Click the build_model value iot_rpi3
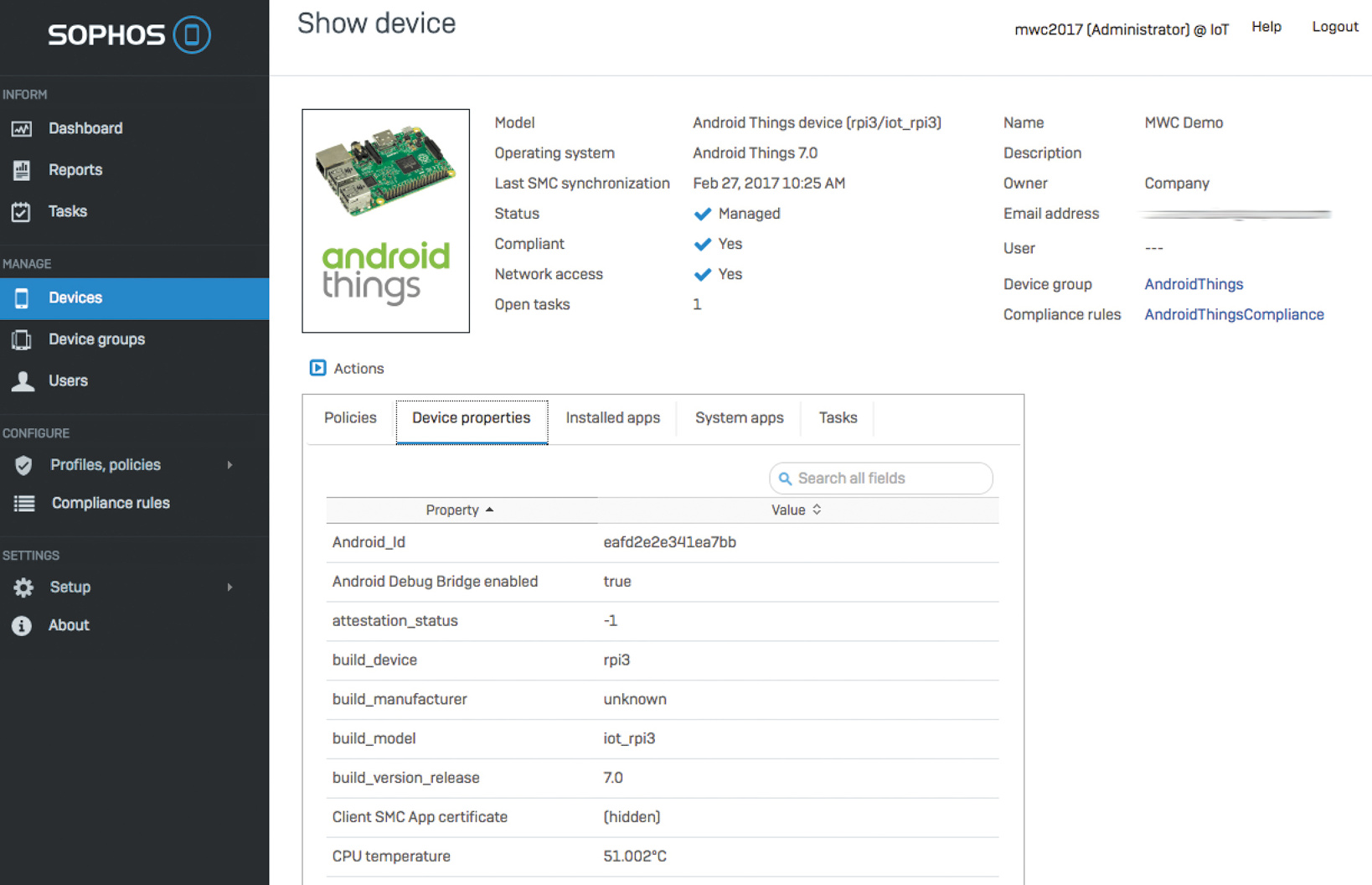1372x885 pixels. point(629,739)
